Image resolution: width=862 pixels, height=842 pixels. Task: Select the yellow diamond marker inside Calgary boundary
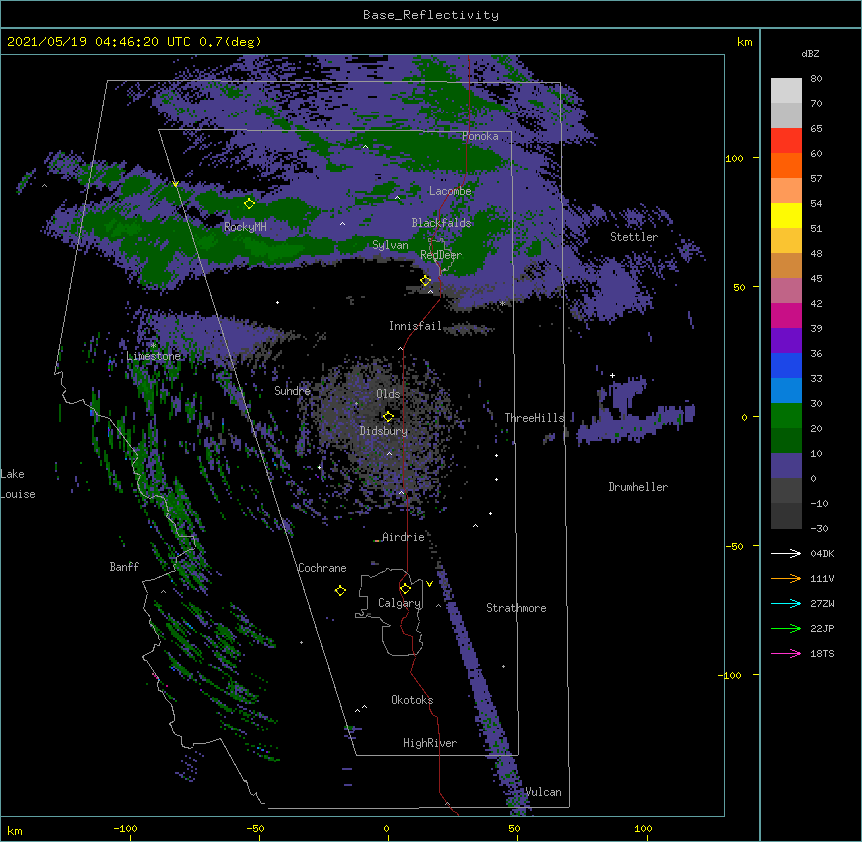(405, 589)
